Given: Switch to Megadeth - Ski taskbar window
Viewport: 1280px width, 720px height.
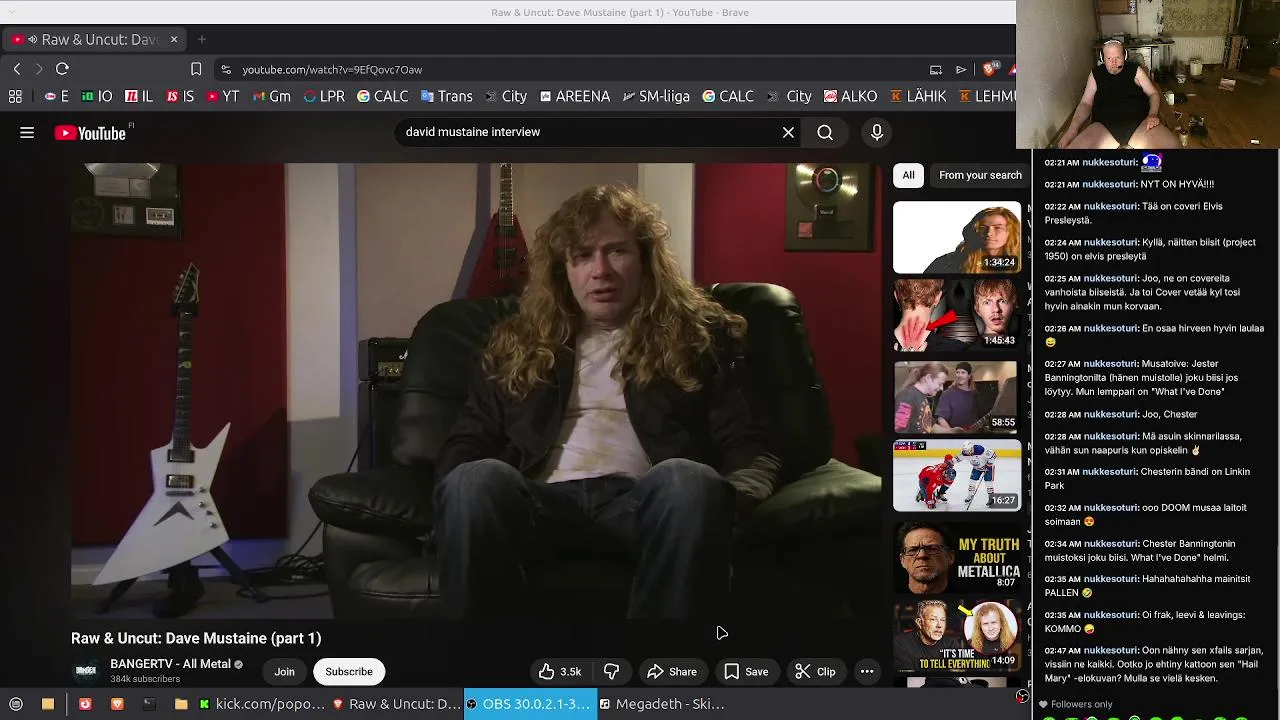Looking at the screenshot, I should pyautogui.click(x=663, y=704).
